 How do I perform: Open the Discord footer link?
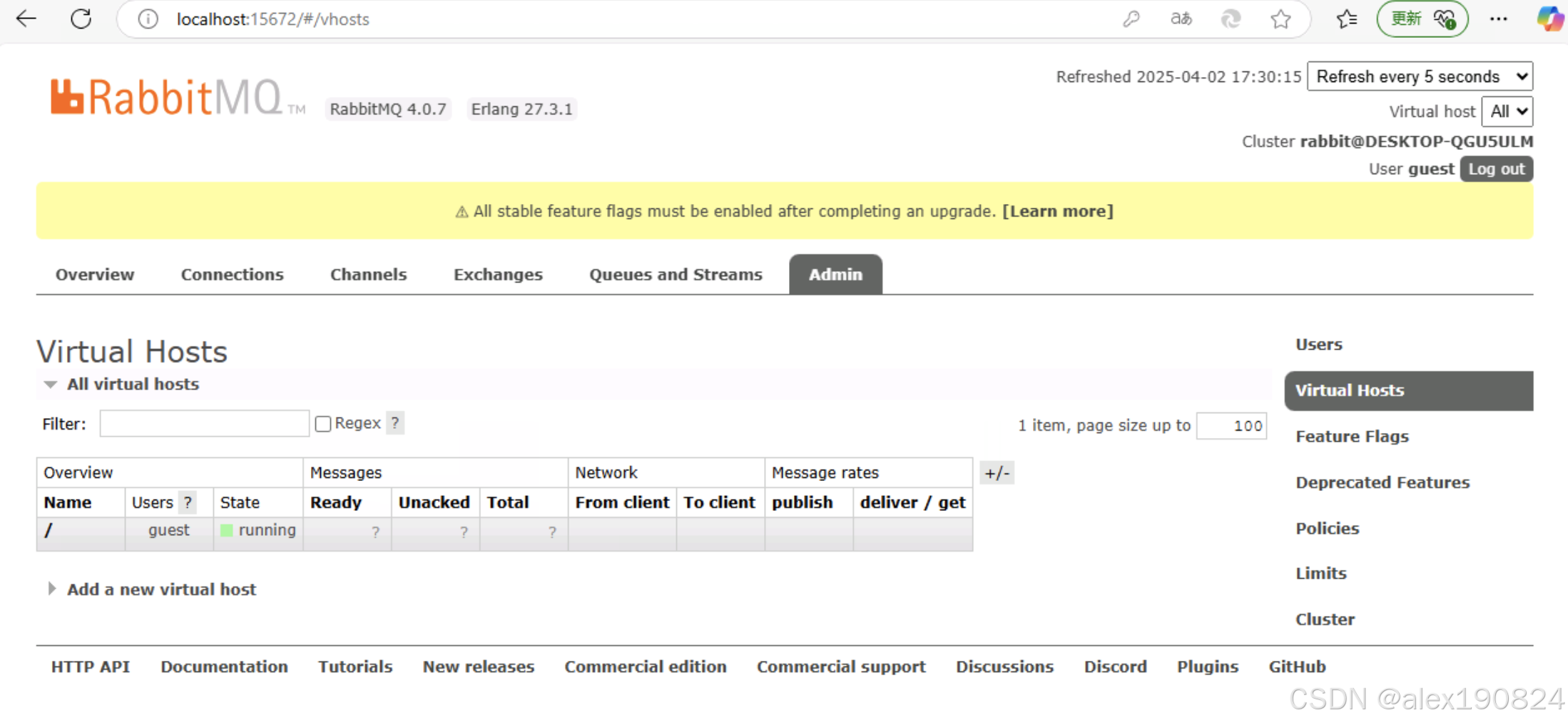pyautogui.click(x=1115, y=666)
